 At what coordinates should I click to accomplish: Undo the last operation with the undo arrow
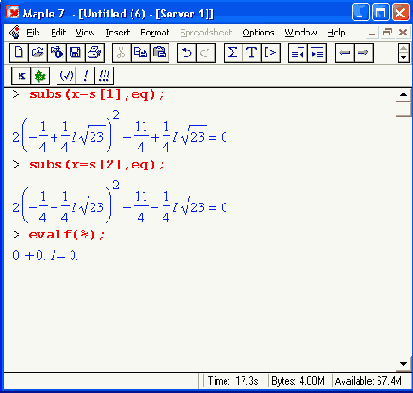click(x=187, y=53)
